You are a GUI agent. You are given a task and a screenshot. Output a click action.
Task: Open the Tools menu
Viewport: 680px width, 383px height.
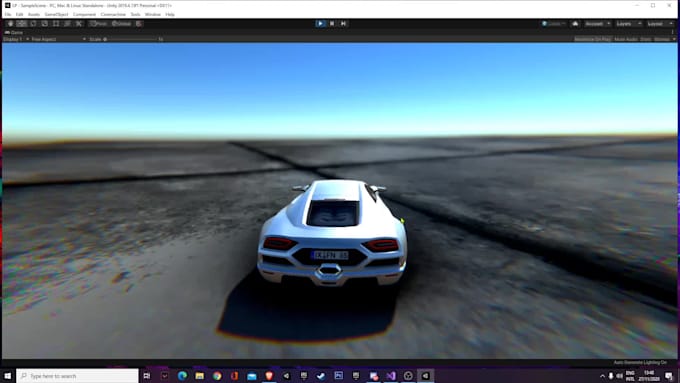[x=135, y=14]
